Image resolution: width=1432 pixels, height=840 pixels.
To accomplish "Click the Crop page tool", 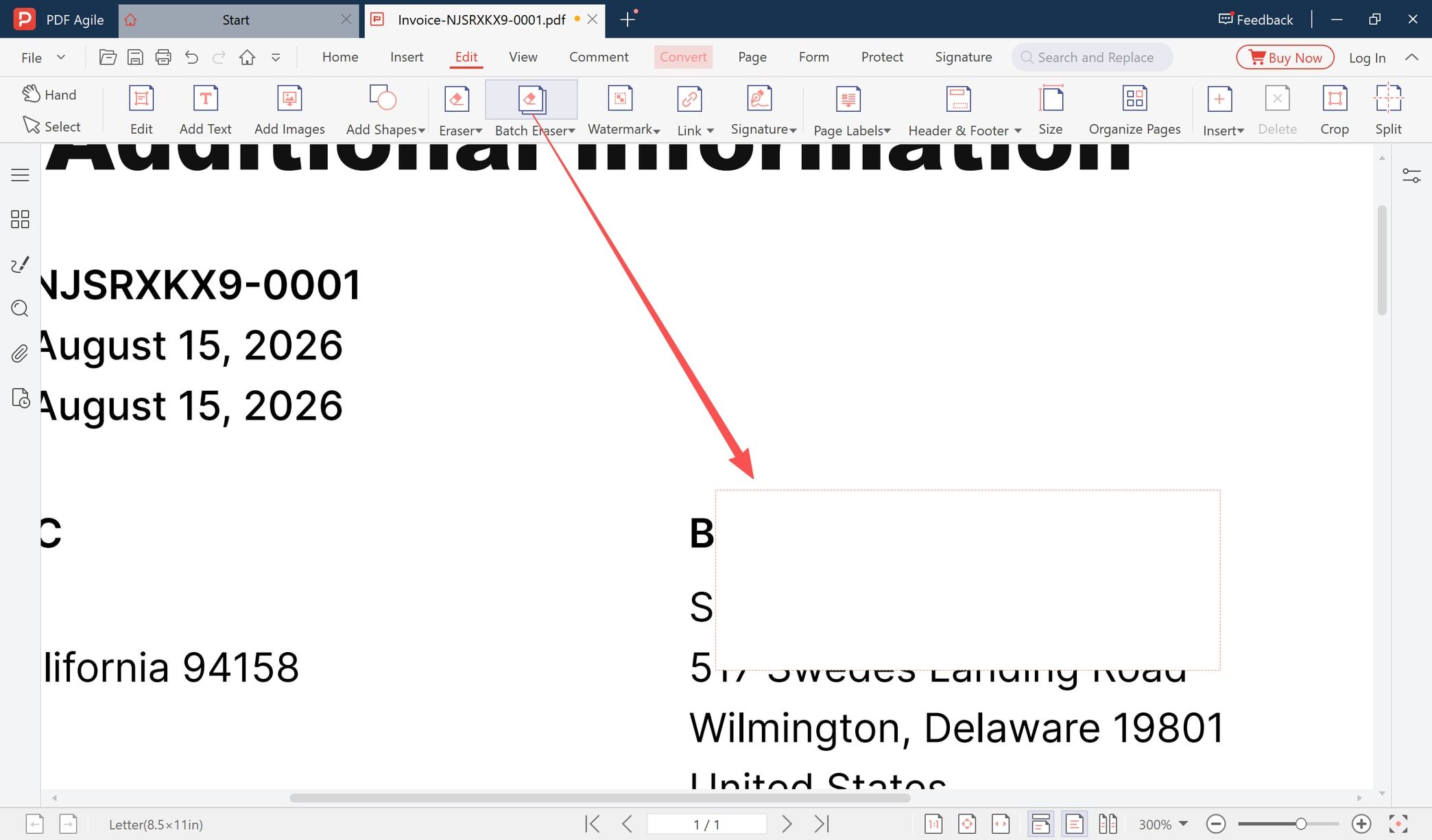I will pyautogui.click(x=1335, y=110).
